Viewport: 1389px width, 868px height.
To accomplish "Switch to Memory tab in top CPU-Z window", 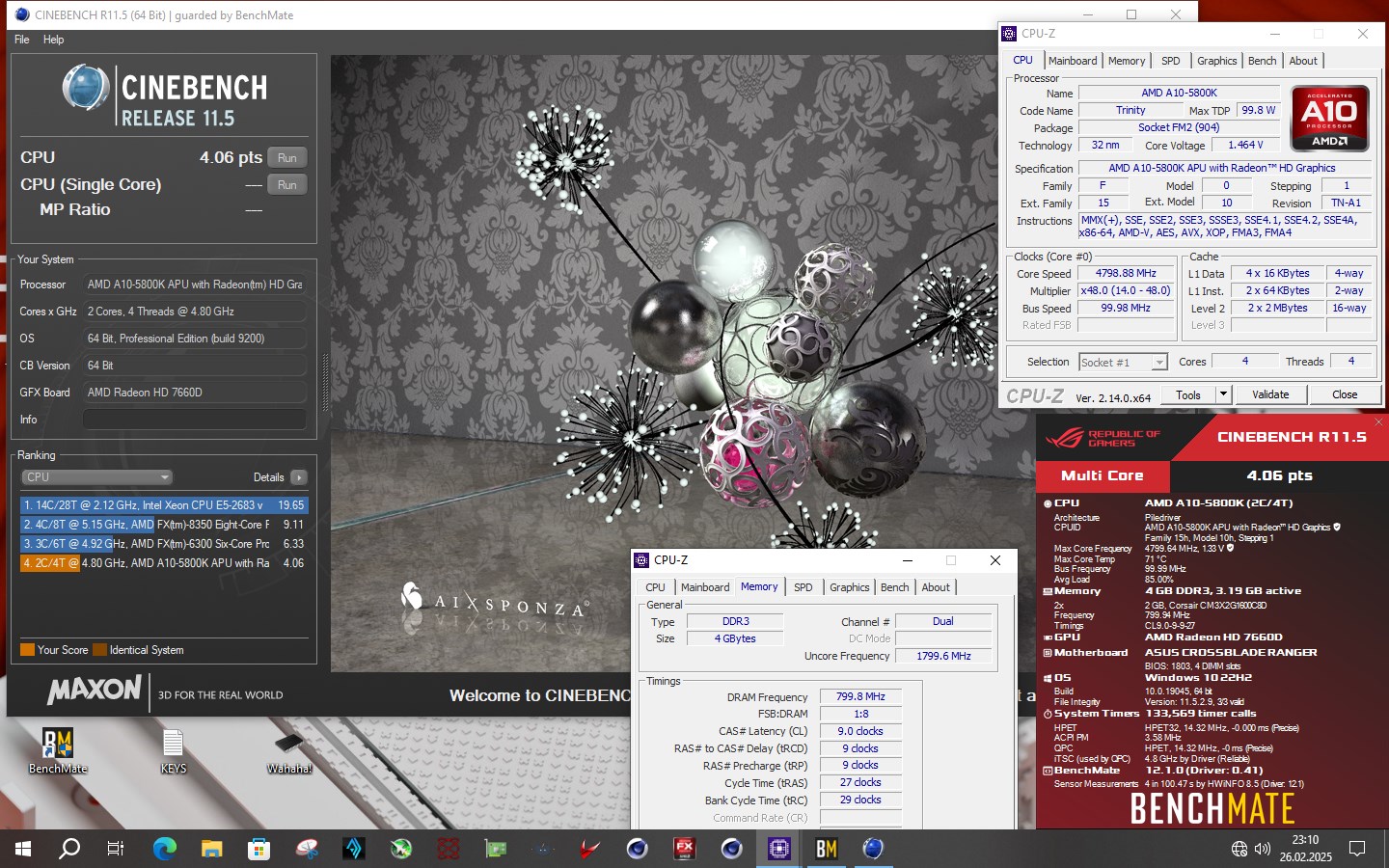I will [x=1127, y=61].
